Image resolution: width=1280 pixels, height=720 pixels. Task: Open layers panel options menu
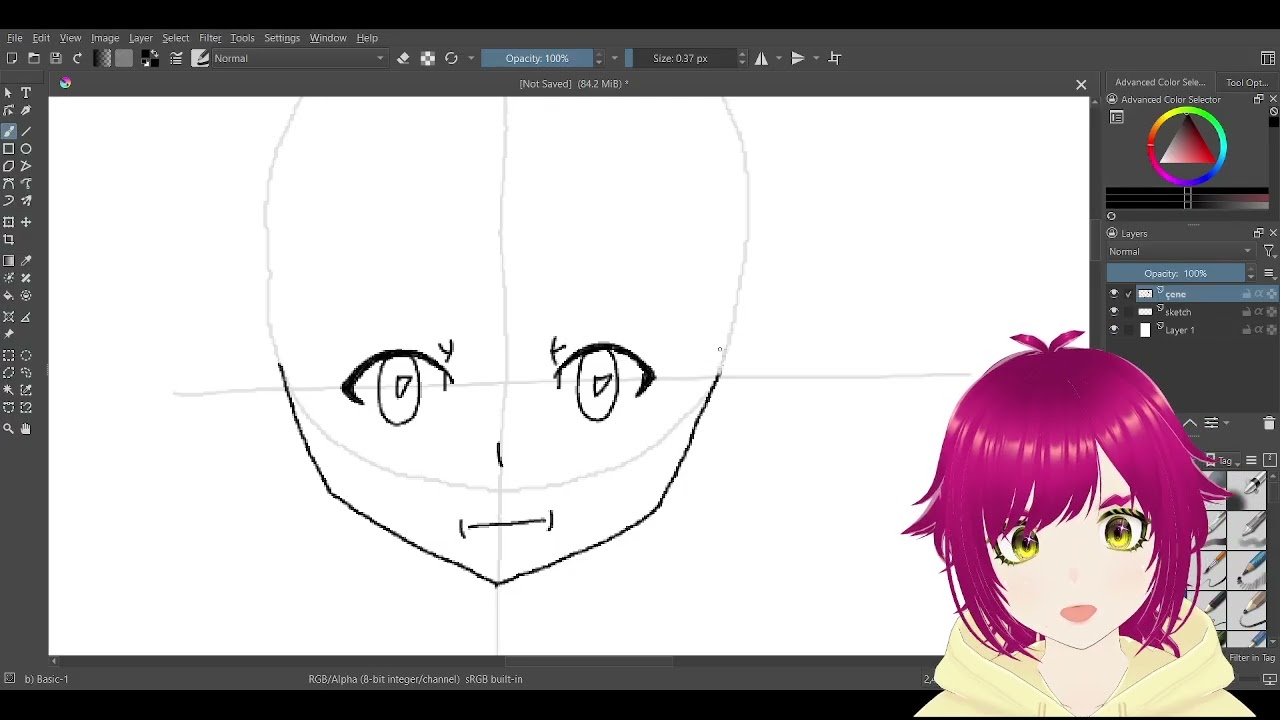pyautogui.click(x=1269, y=274)
